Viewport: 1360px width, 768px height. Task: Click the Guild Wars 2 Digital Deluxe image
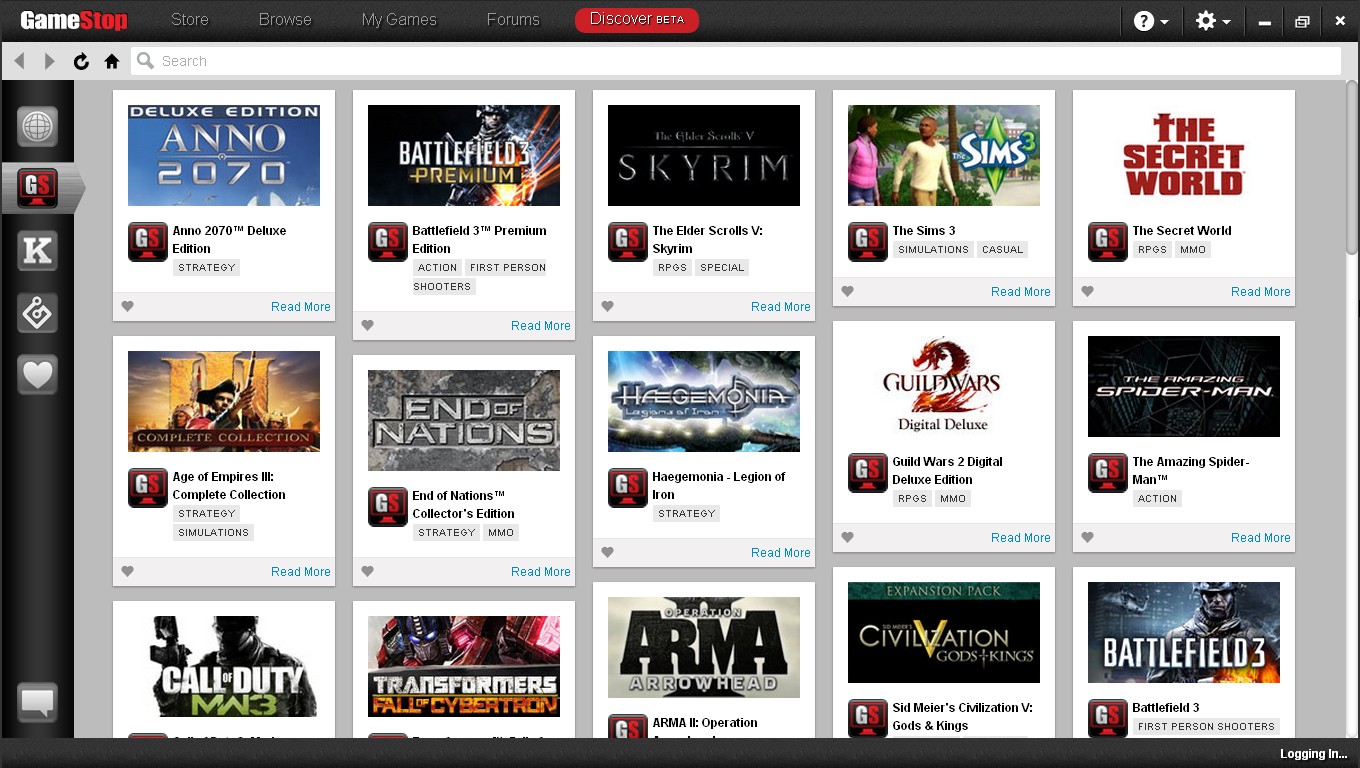[944, 386]
